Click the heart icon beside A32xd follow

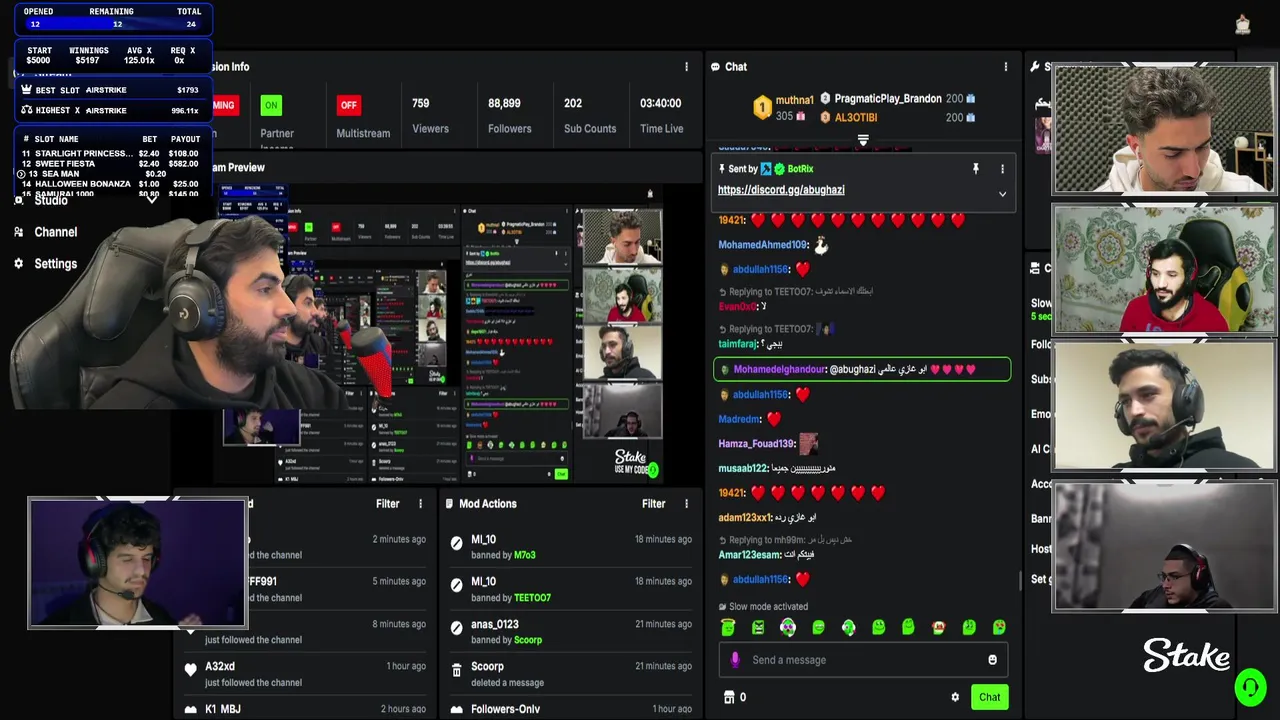tap(190, 670)
